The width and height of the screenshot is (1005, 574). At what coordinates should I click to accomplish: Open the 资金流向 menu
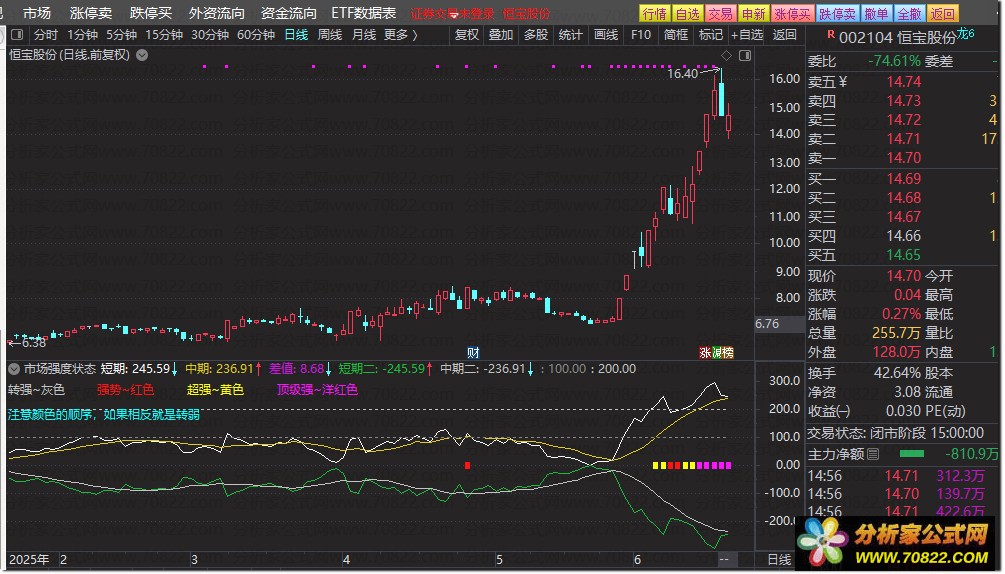[288, 13]
